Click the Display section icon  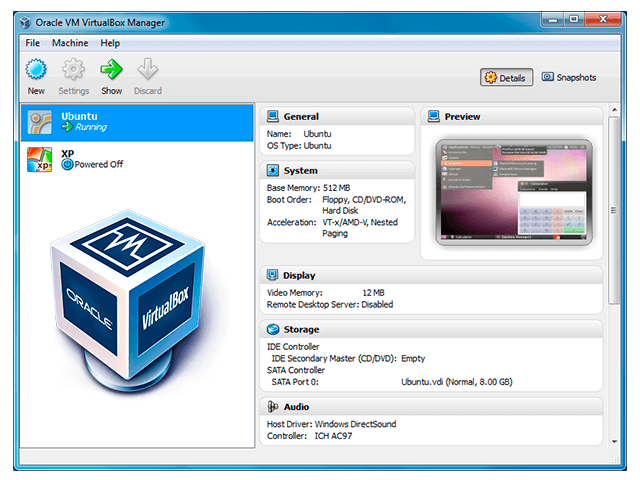[x=272, y=275]
